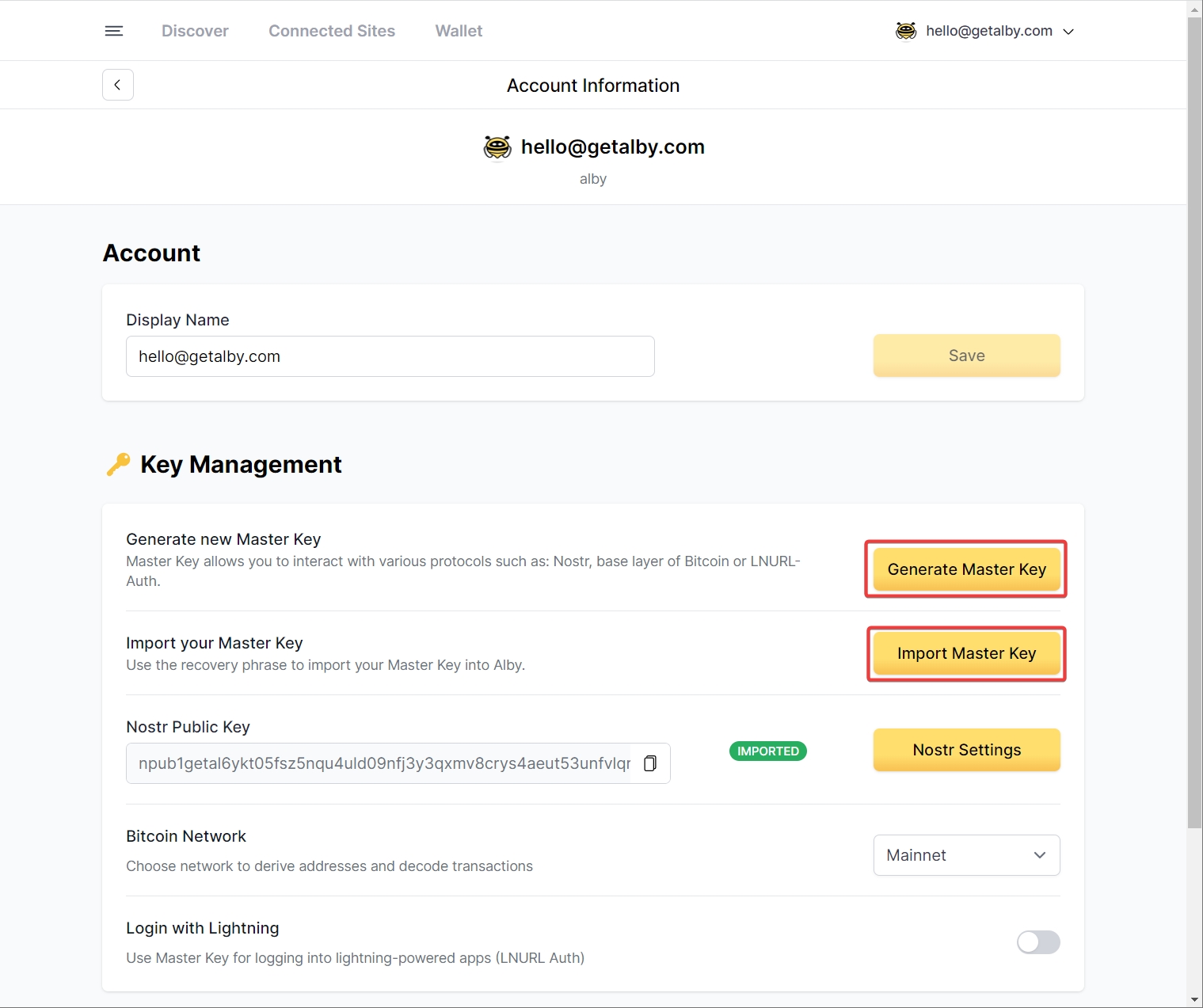Viewport: 1203px width, 1008px height.
Task: Open the hamburger menu icon
Action: pos(114,31)
